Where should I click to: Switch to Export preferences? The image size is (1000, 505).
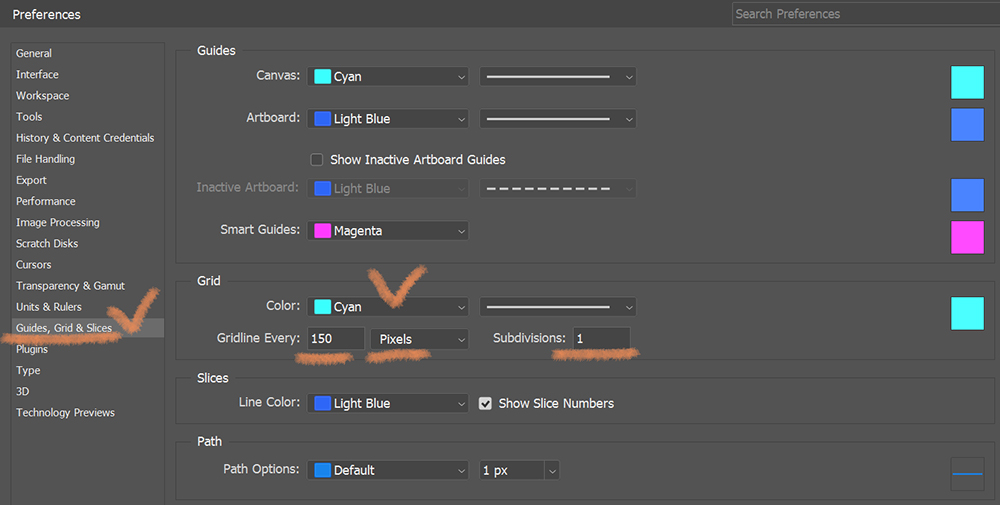pos(31,180)
